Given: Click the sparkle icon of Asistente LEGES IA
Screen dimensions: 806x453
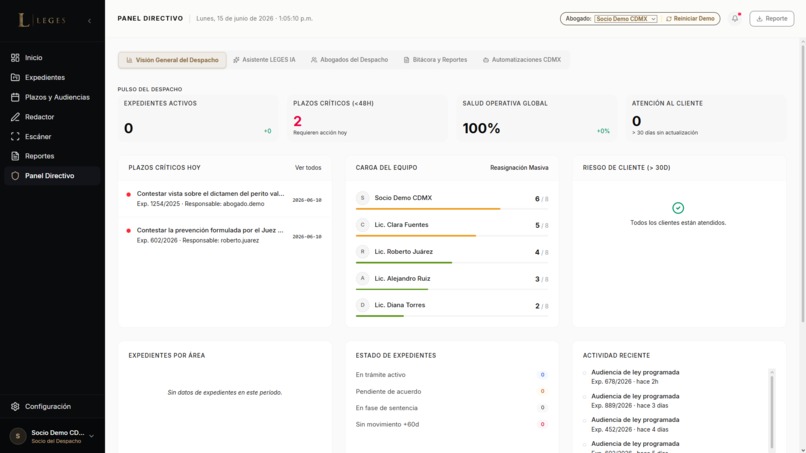Looking at the screenshot, I should [x=236, y=60].
